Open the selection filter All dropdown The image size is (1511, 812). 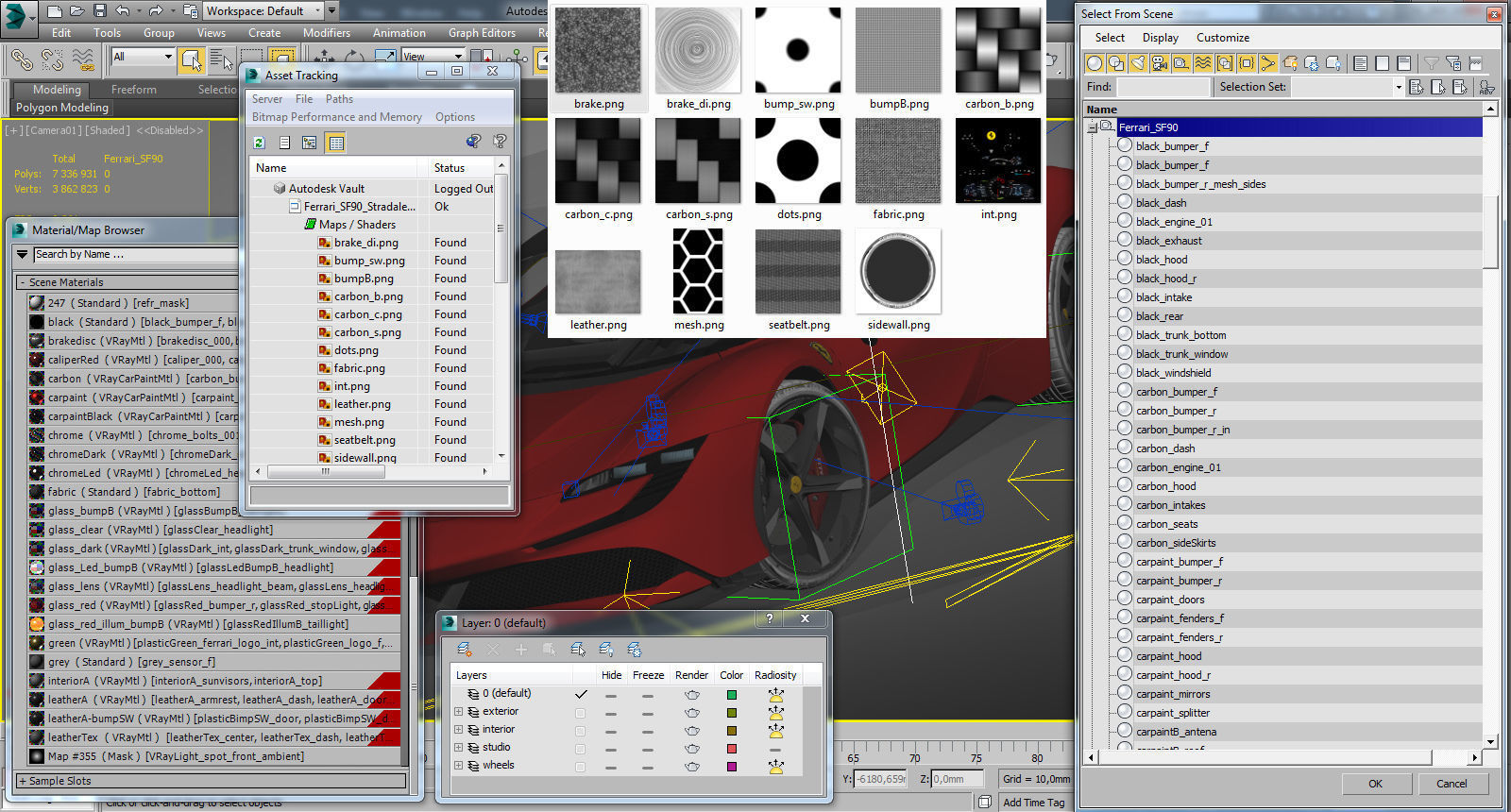[144, 57]
